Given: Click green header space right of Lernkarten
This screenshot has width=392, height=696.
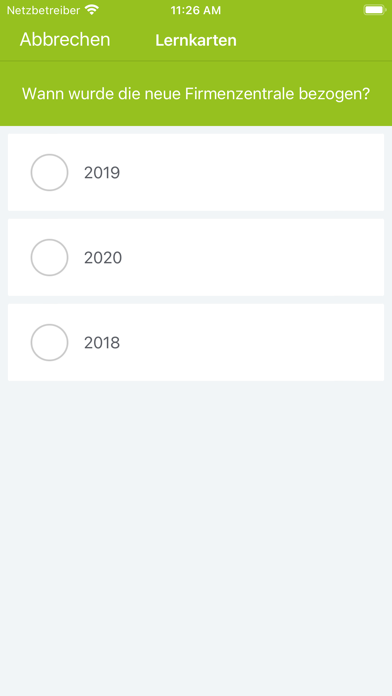Looking at the screenshot, I should tap(313, 40).
